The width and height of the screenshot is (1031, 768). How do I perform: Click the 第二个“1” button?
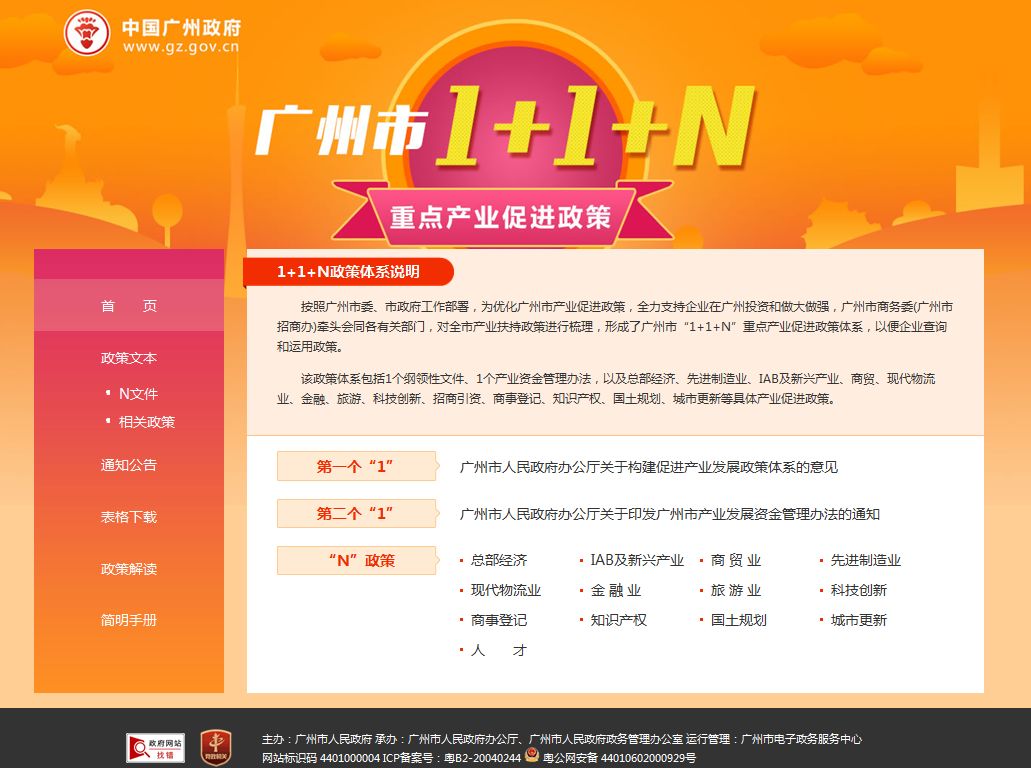point(356,512)
